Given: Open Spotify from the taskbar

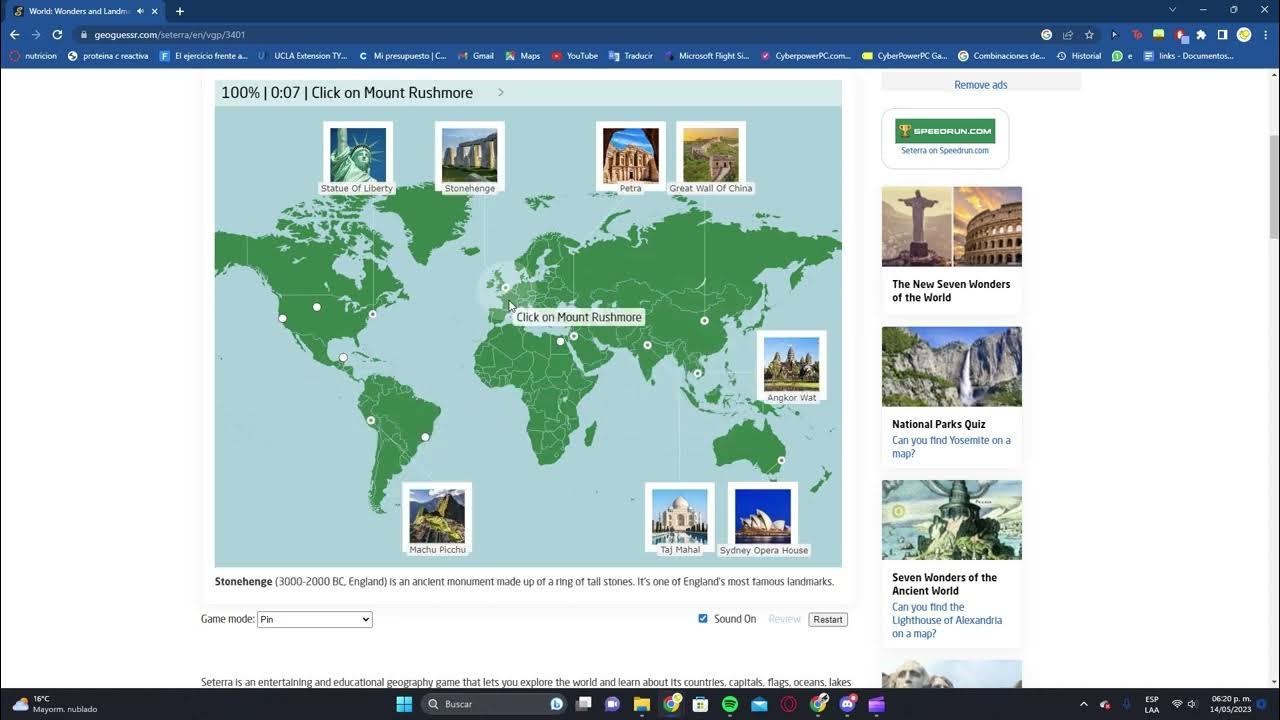Looking at the screenshot, I should click(730, 704).
